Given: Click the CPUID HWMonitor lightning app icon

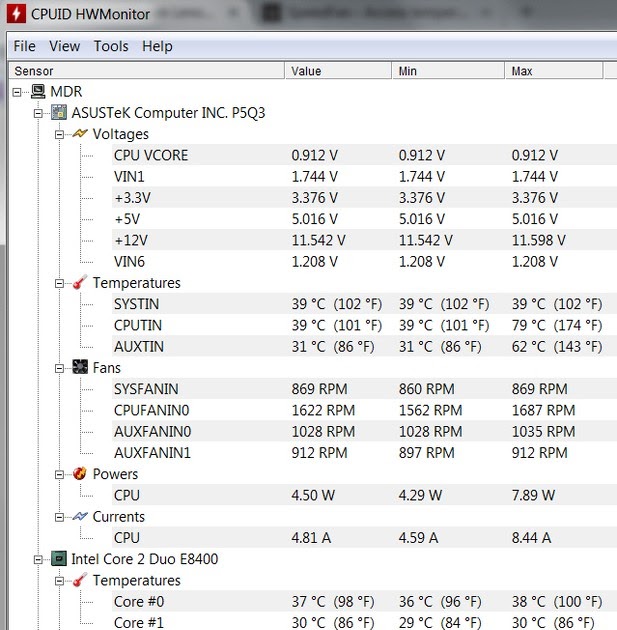Looking at the screenshot, I should click(x=16, y=14).
